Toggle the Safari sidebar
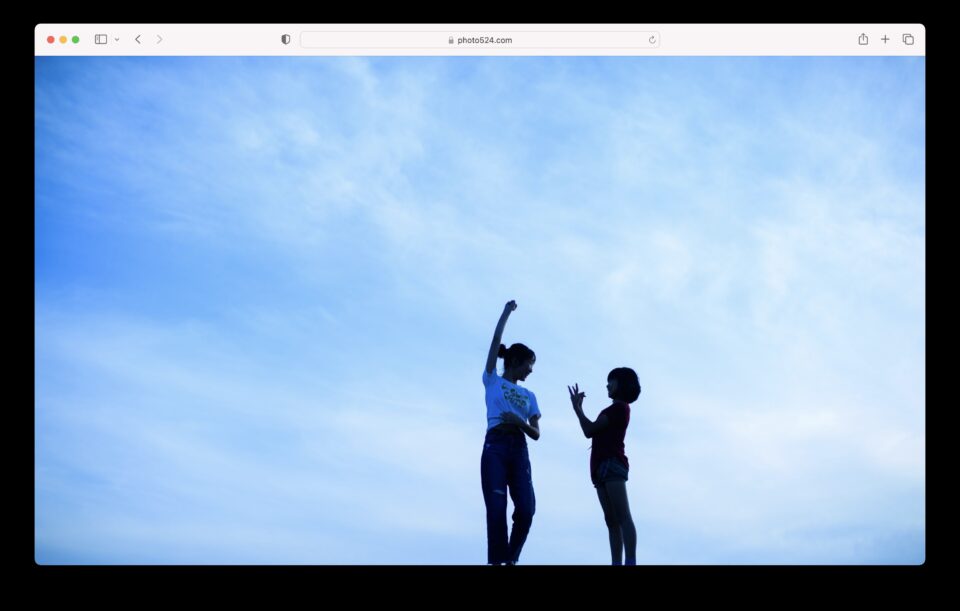This screenshot has width=960, height=611. tap(101, 39)
